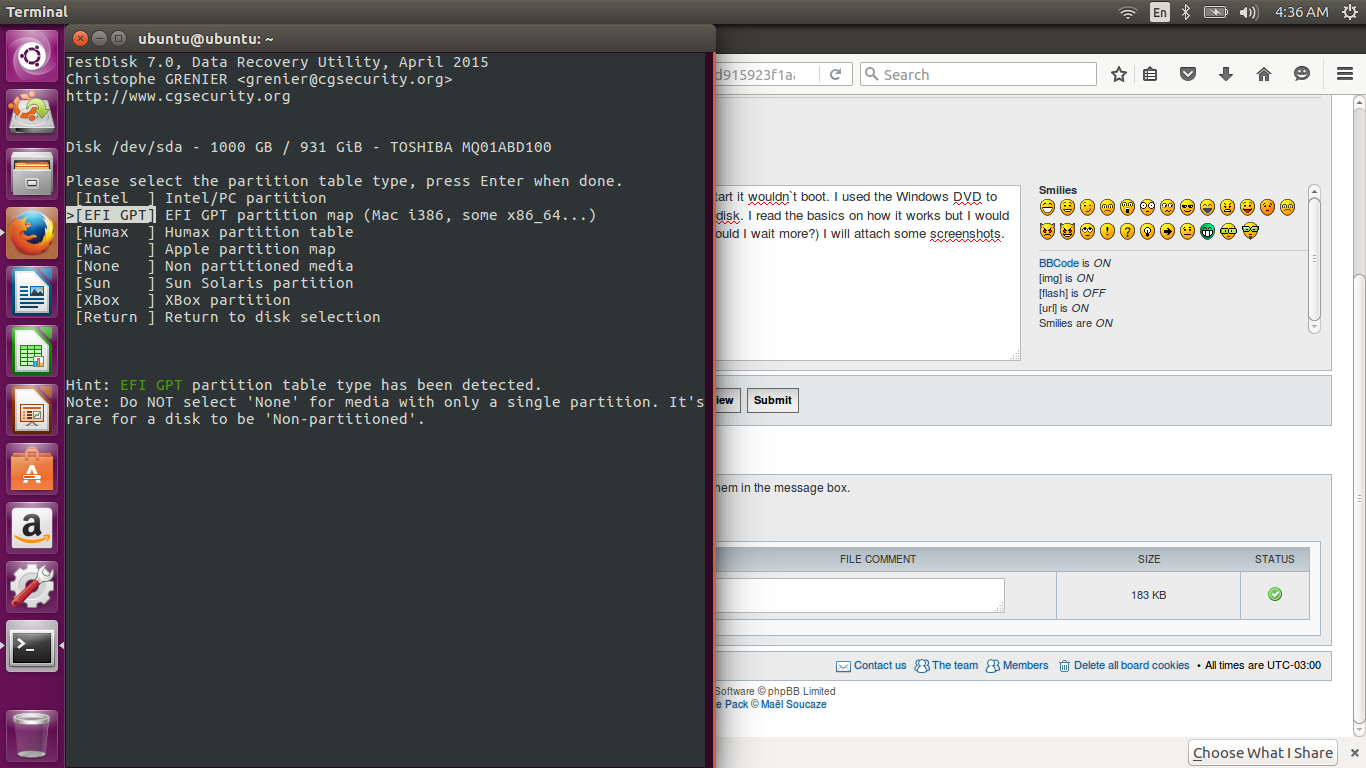
Task: Show bookmarks list icon in Firefox
Action: tap(1150, 74)
